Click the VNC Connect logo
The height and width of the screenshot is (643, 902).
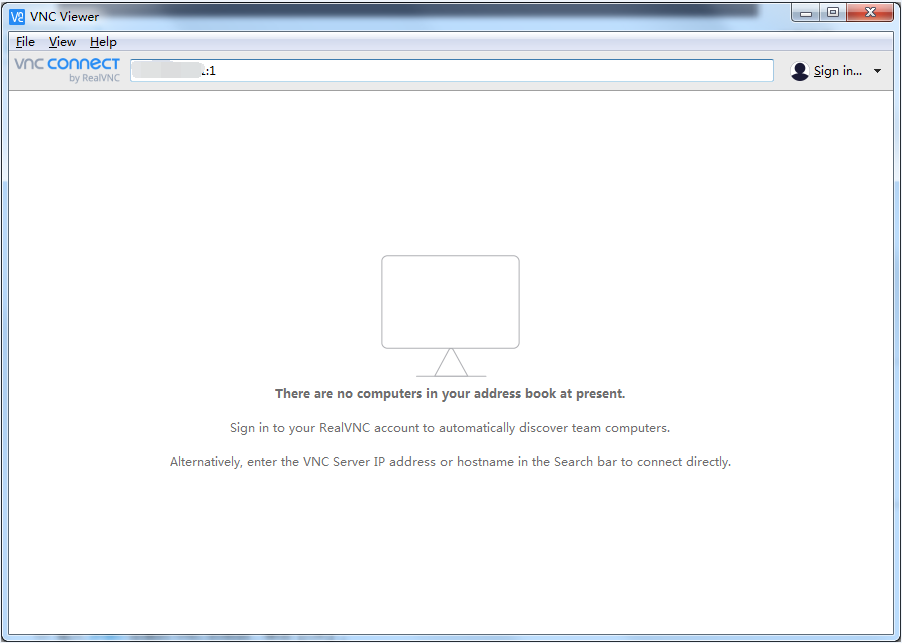[x=66, y=64]
